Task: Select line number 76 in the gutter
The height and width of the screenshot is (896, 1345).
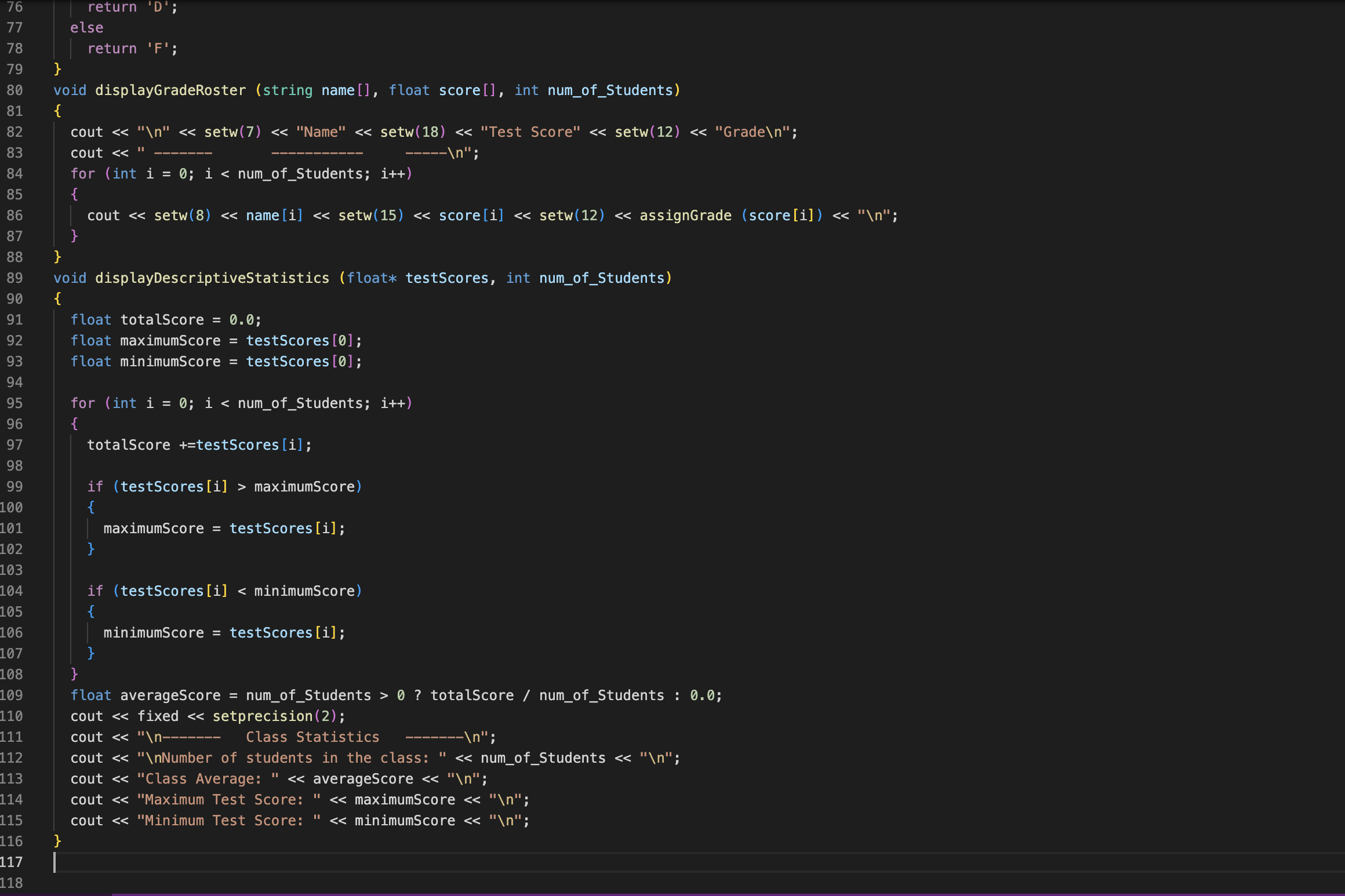Action: (x=15, y=7)
